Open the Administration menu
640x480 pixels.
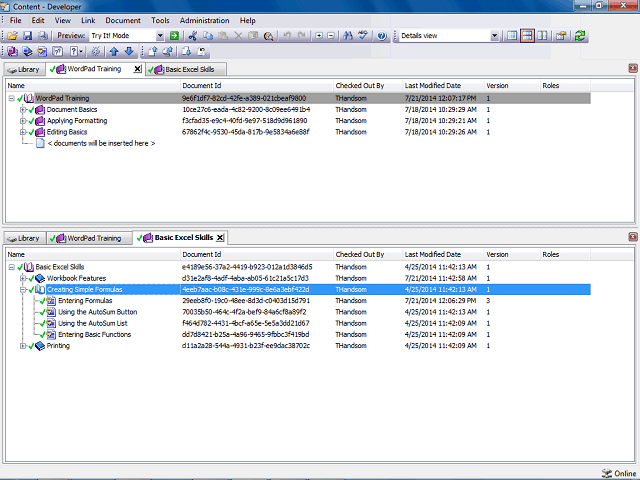tap(204, 20)
